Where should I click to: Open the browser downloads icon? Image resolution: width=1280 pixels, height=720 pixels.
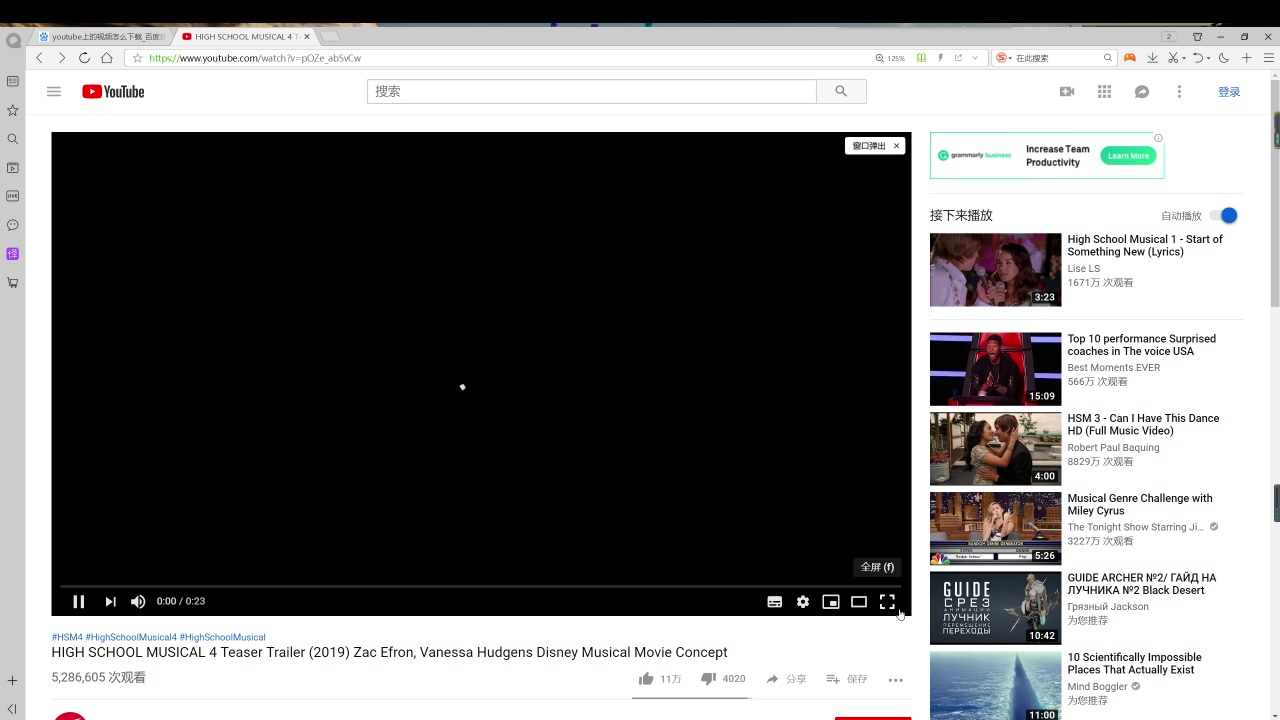pos(1152,58)
